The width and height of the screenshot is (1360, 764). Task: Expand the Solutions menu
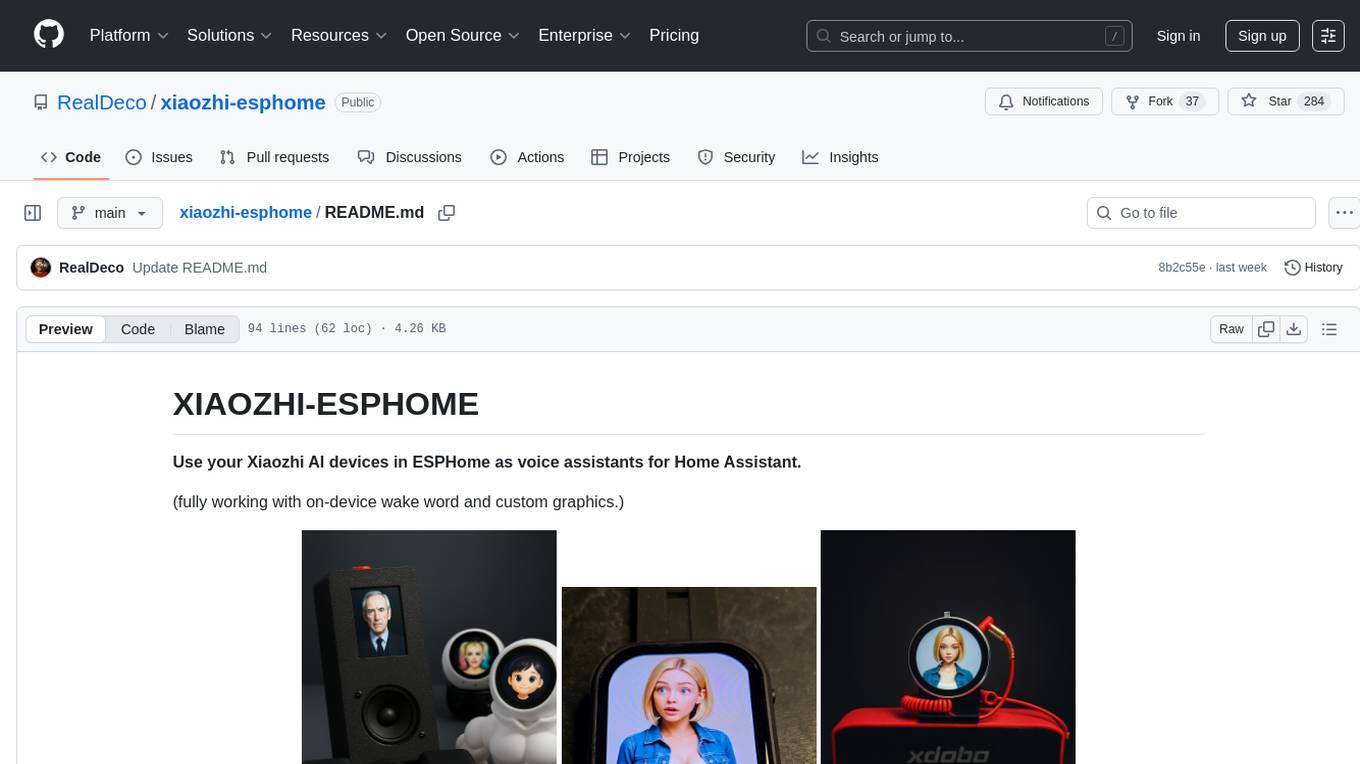pyautogui.click(x=230, y=35)
